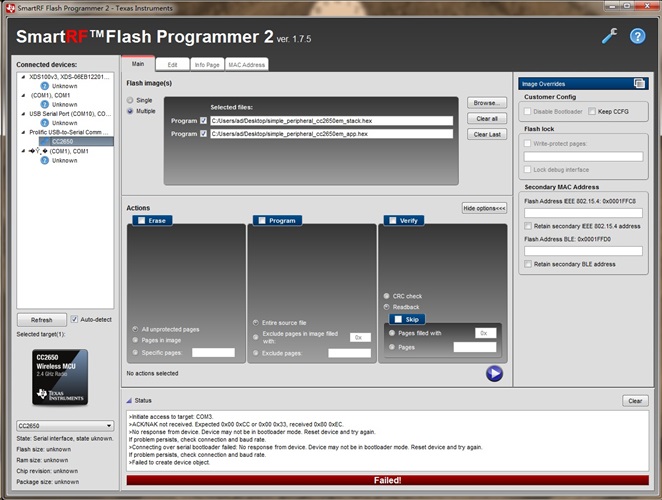Click the CC2650 Wireless MCU chip image

pyautogui.click(x=60, y=377)
